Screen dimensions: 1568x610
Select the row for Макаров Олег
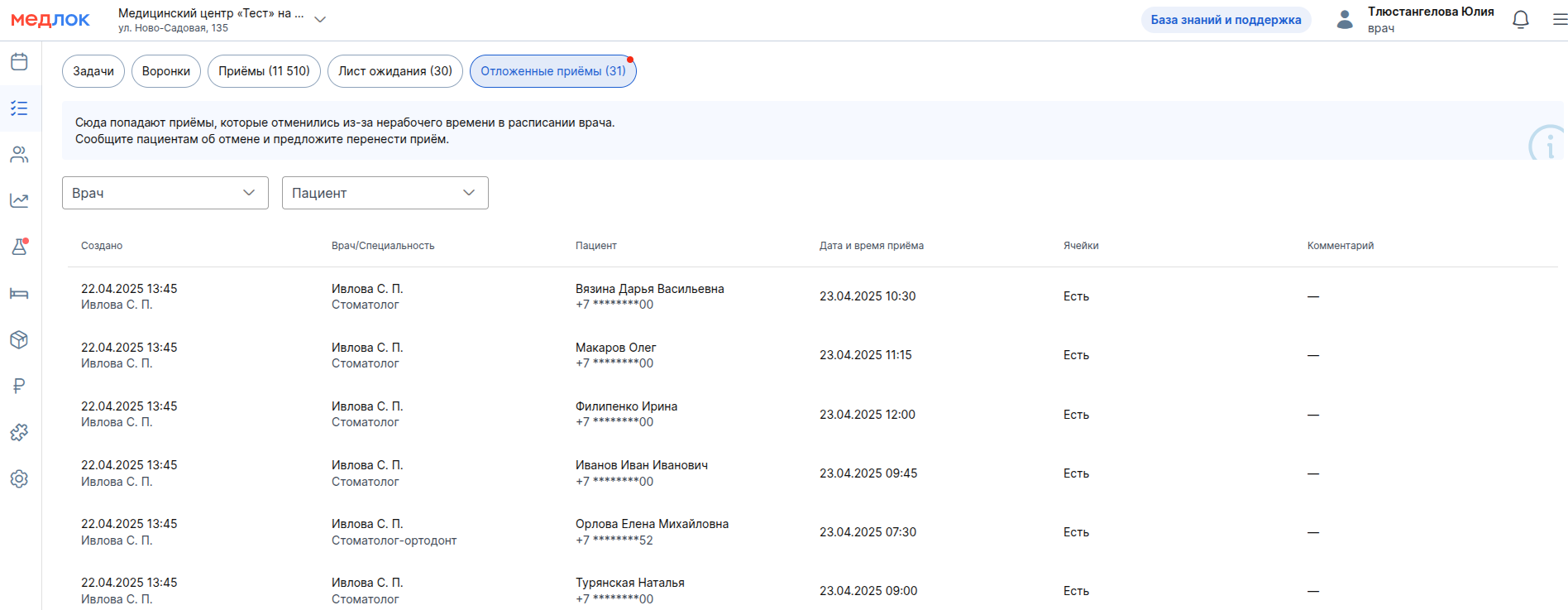coord(615,355)
